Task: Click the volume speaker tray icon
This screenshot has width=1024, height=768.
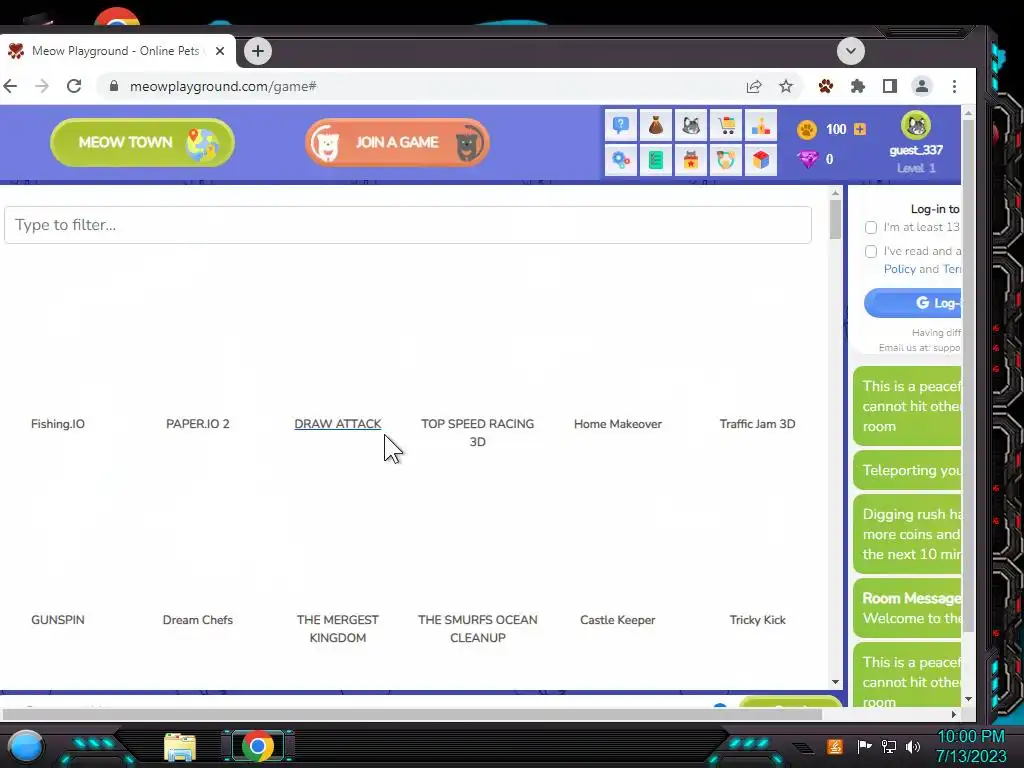Action: coord(913,746)
